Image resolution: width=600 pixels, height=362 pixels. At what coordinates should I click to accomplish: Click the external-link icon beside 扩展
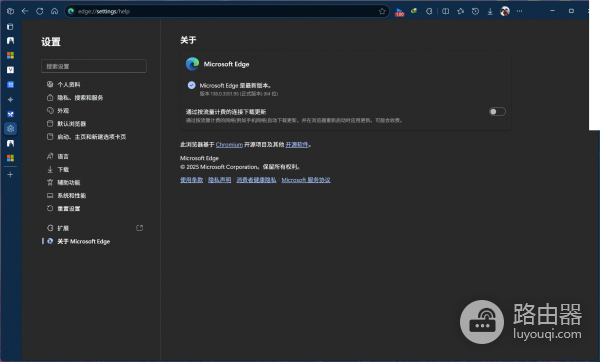(x=140, y=228)
